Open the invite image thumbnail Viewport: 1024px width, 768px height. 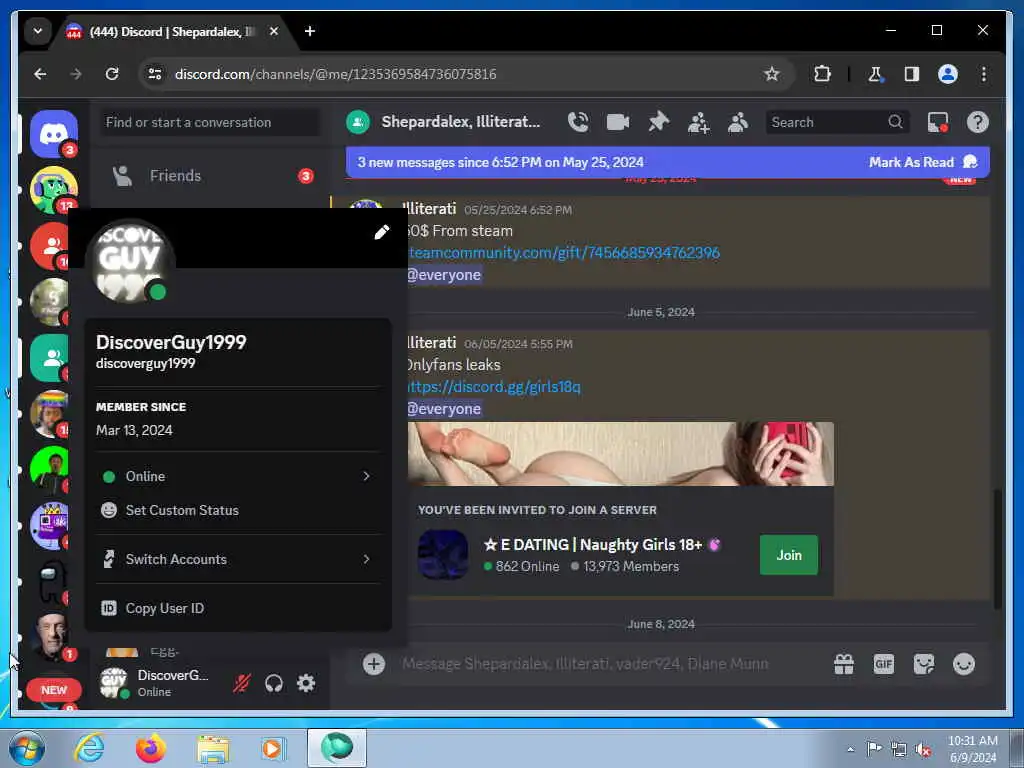pyautogui.click(x=620, y=454)
